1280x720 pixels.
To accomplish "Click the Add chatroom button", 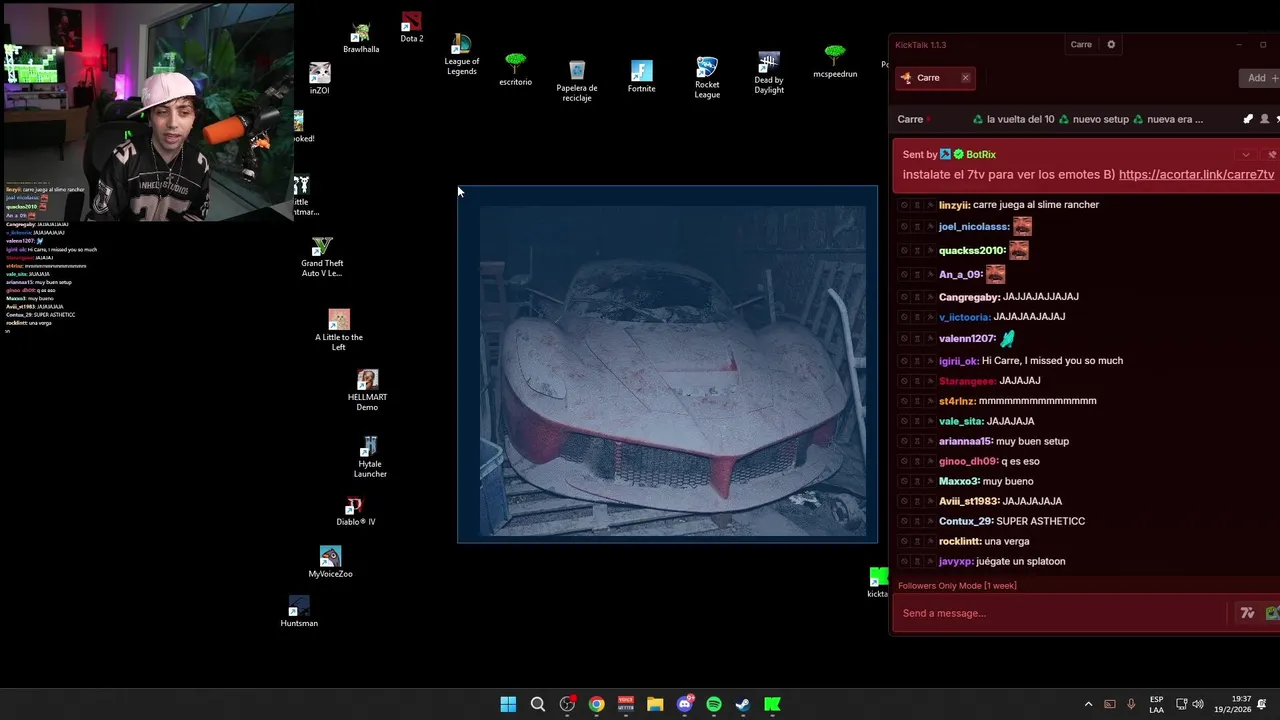I will [1259, 78].
